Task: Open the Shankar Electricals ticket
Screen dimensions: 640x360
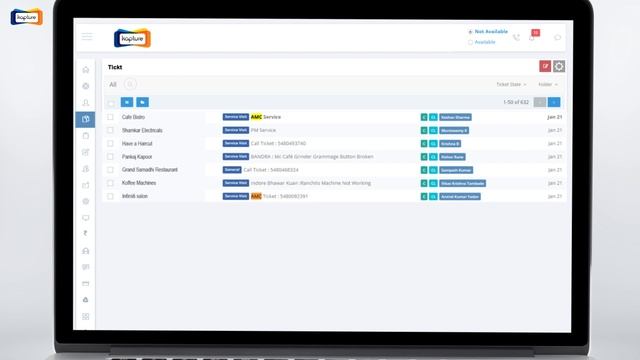Action: pos(142,130)
